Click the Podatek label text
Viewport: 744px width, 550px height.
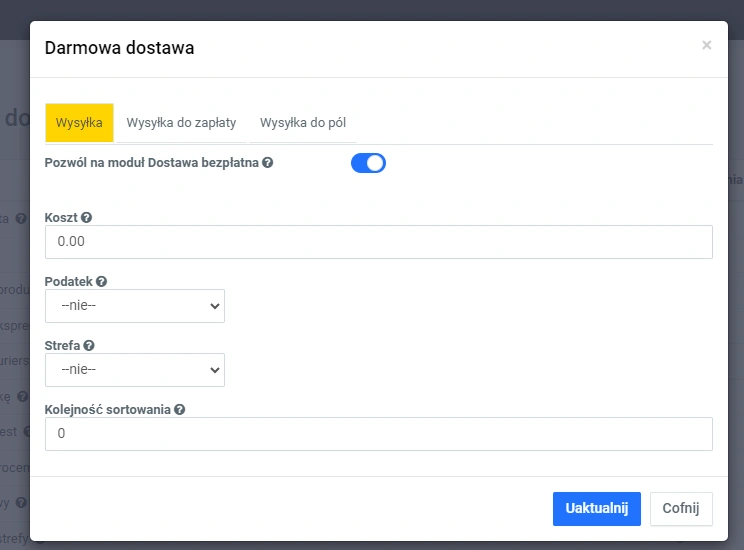[x=68, y=282]
